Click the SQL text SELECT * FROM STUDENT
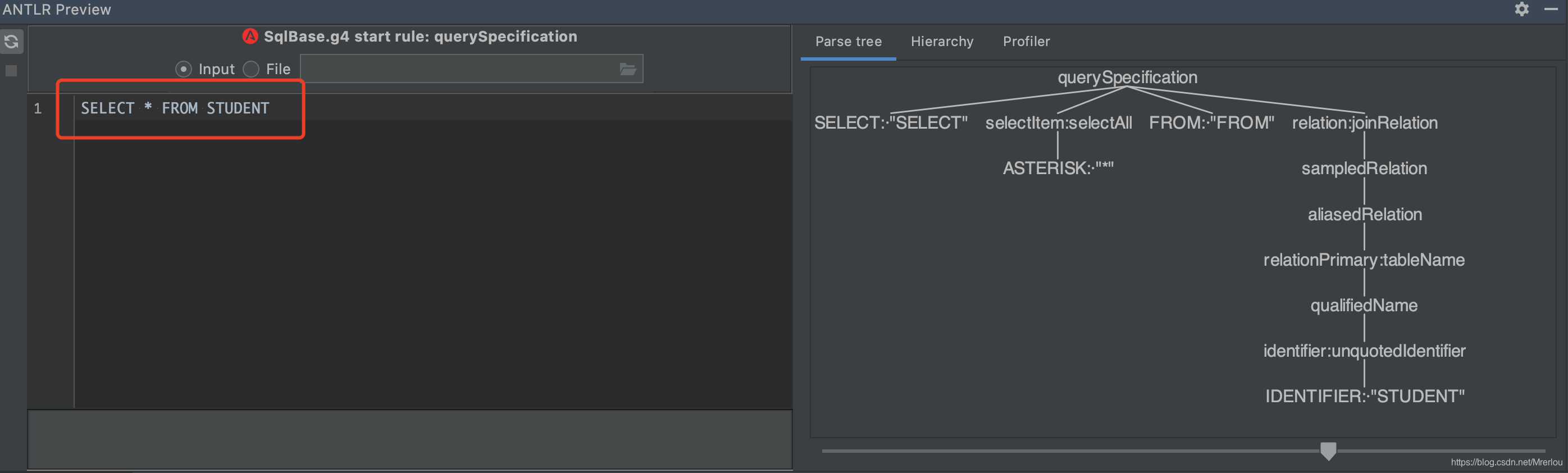 coord(175,108)
